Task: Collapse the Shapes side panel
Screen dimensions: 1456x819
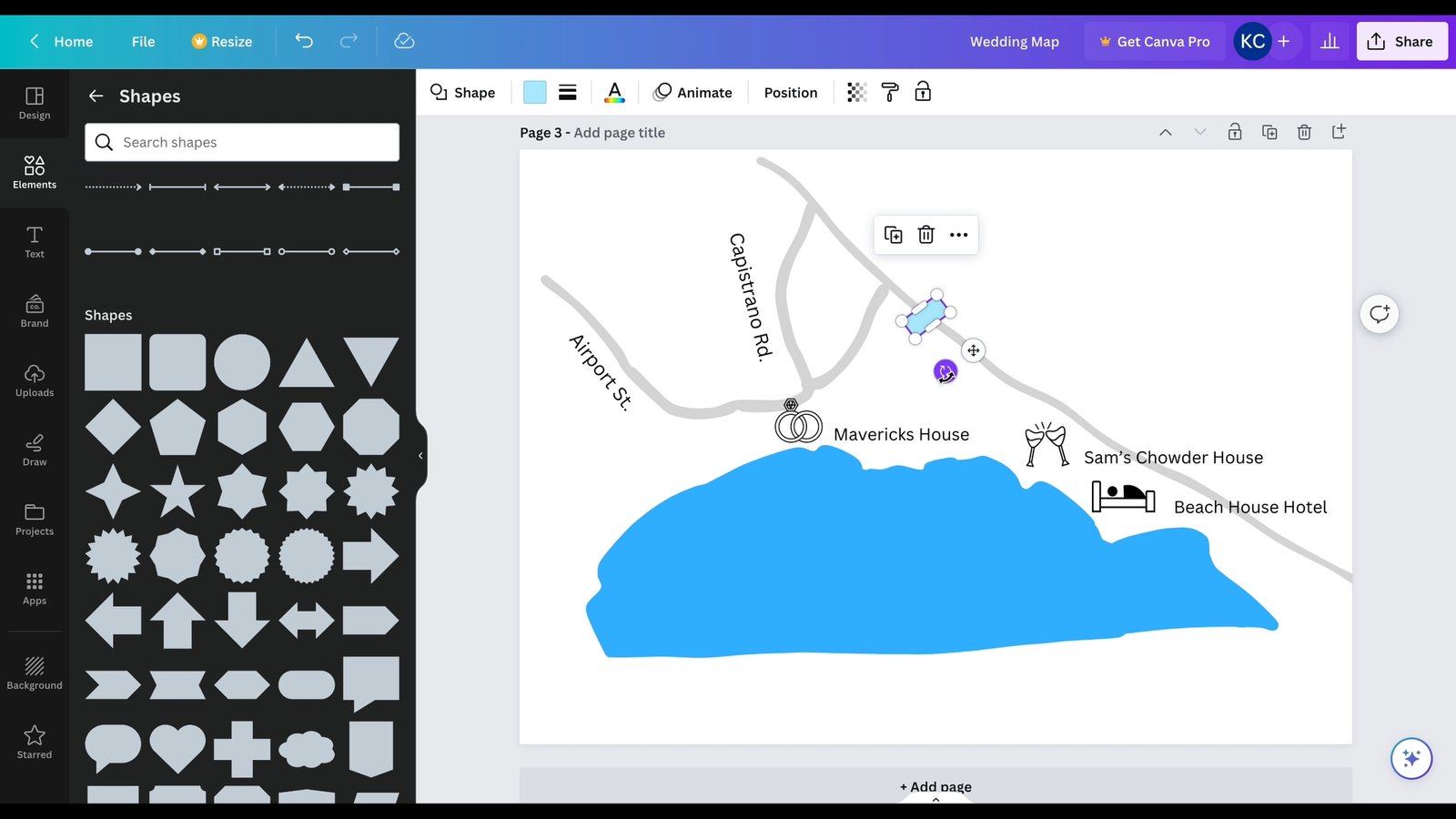Action: 420,455
